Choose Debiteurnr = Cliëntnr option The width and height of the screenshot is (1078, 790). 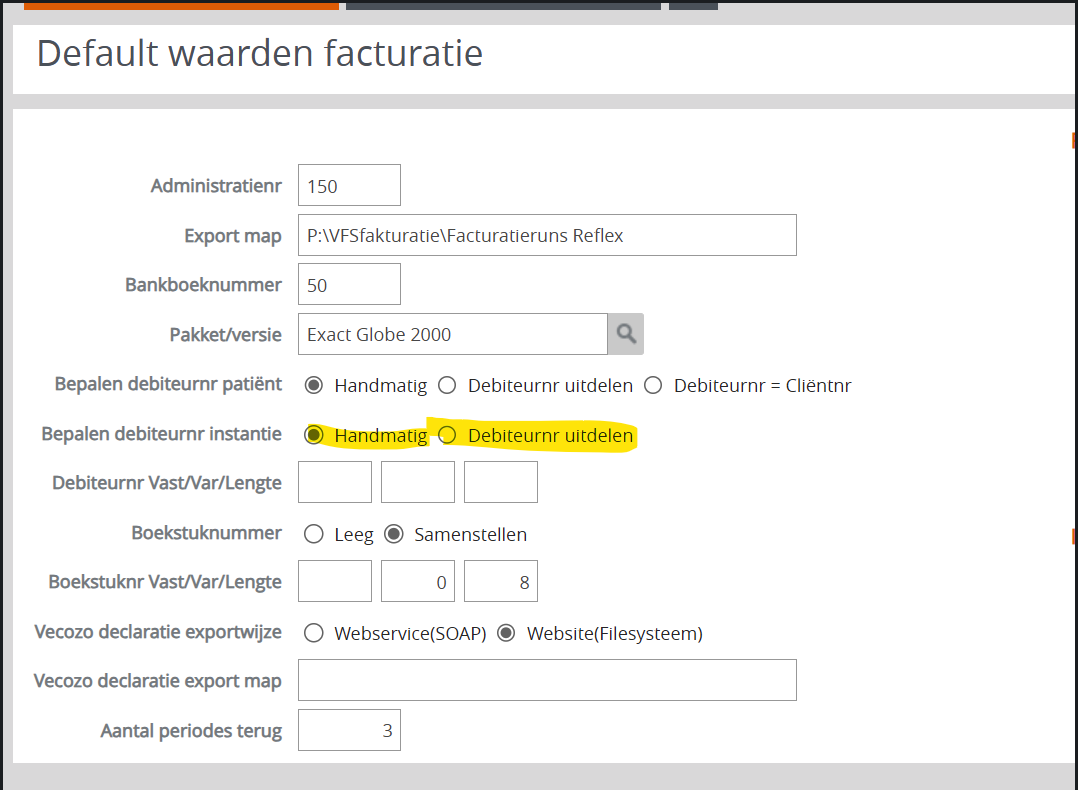[653, 386]
